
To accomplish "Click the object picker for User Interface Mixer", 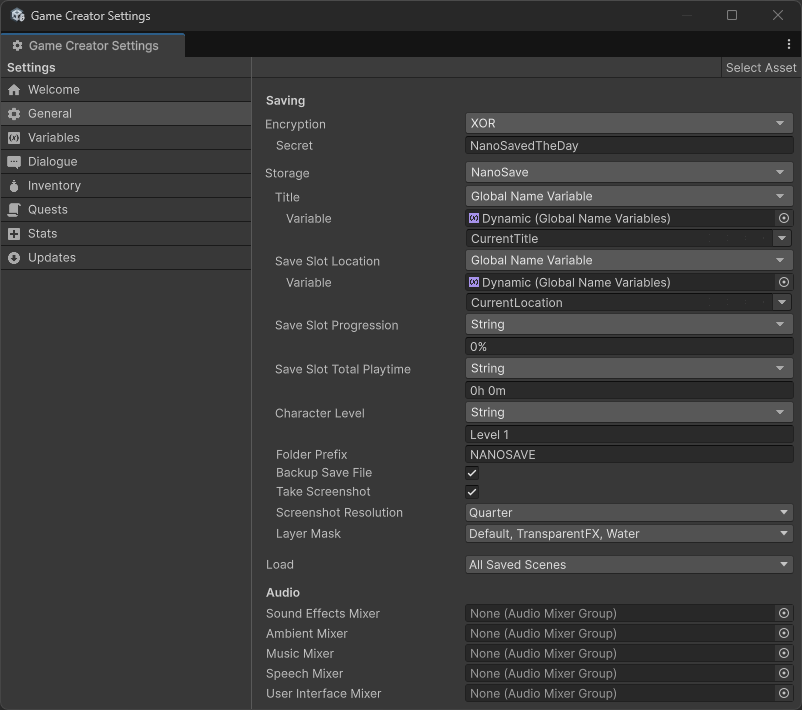I will tap(784, 694).
